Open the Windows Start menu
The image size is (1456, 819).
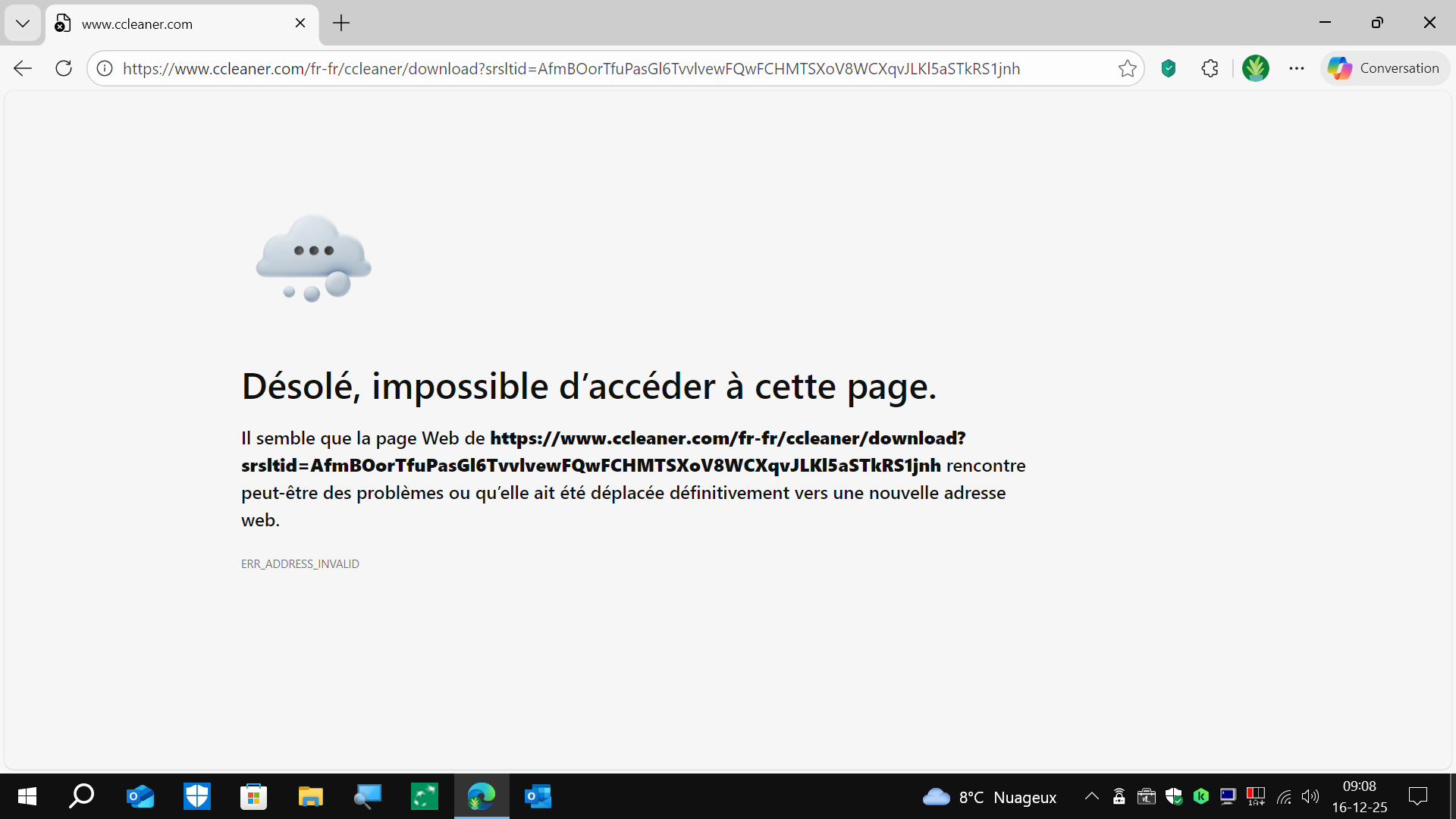(27, 796)
